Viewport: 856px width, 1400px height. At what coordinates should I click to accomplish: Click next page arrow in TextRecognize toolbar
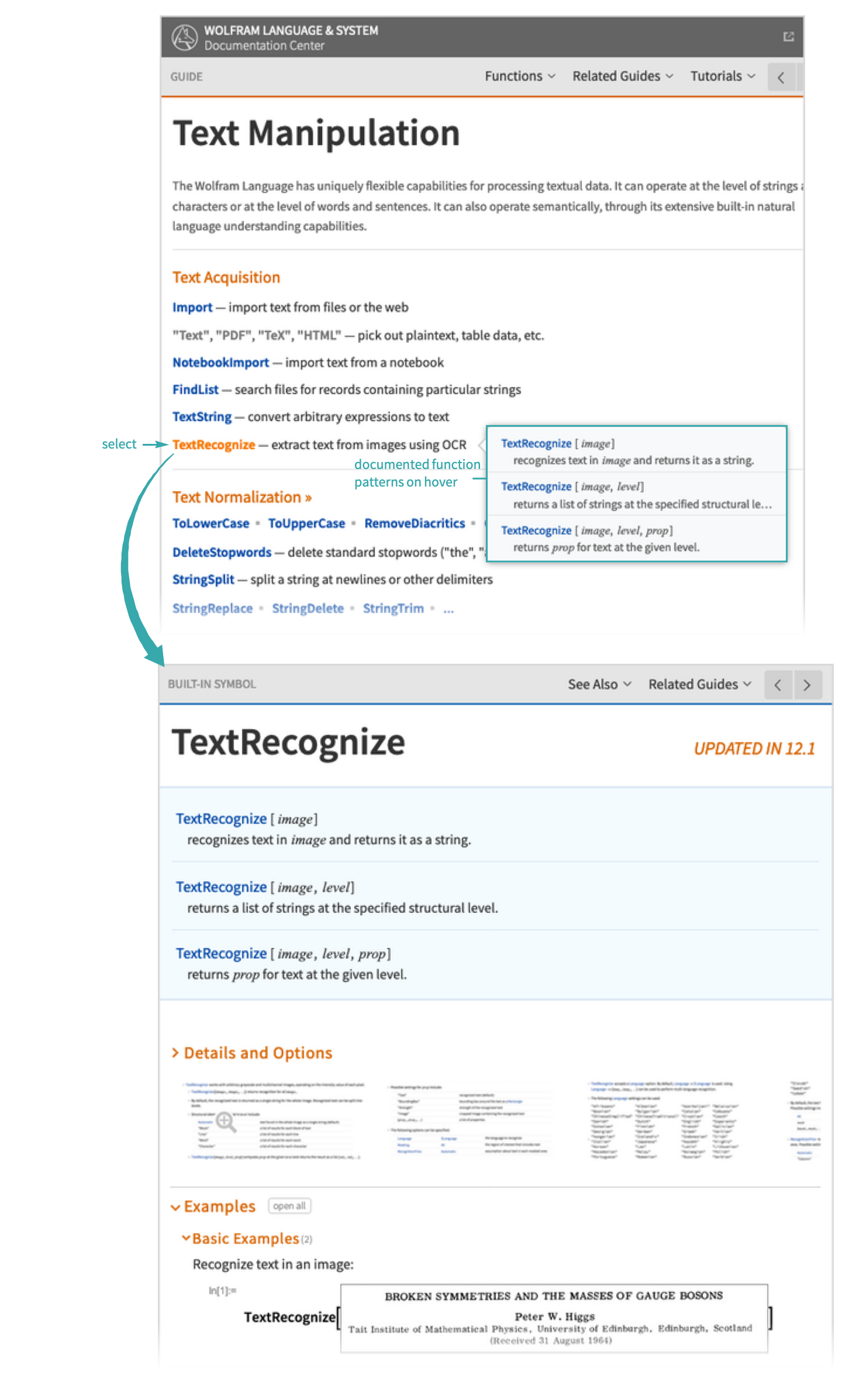[x=807, y=685]
